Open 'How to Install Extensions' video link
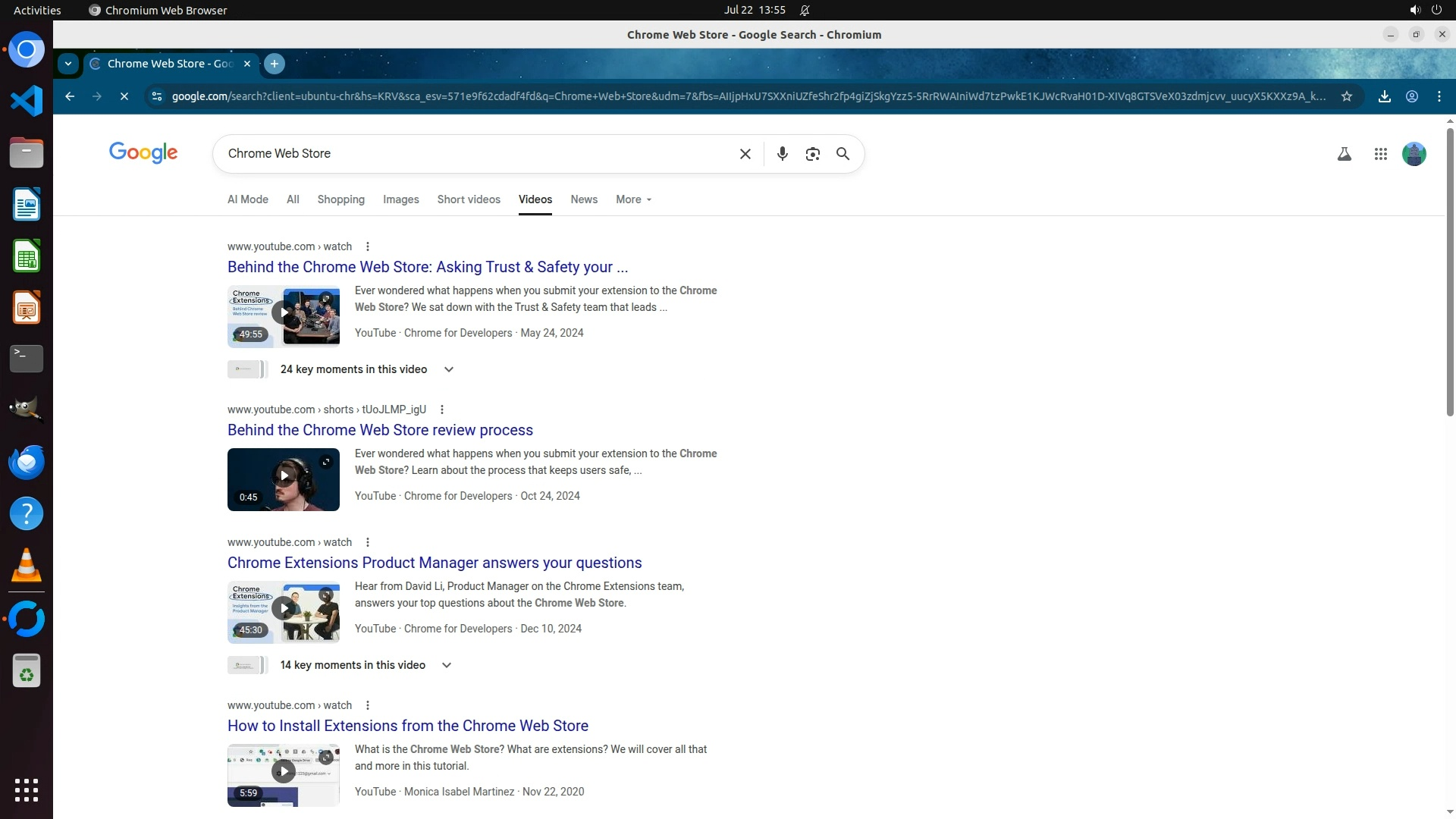Viewport: 1456px width, 819px height. pos(407,726)
